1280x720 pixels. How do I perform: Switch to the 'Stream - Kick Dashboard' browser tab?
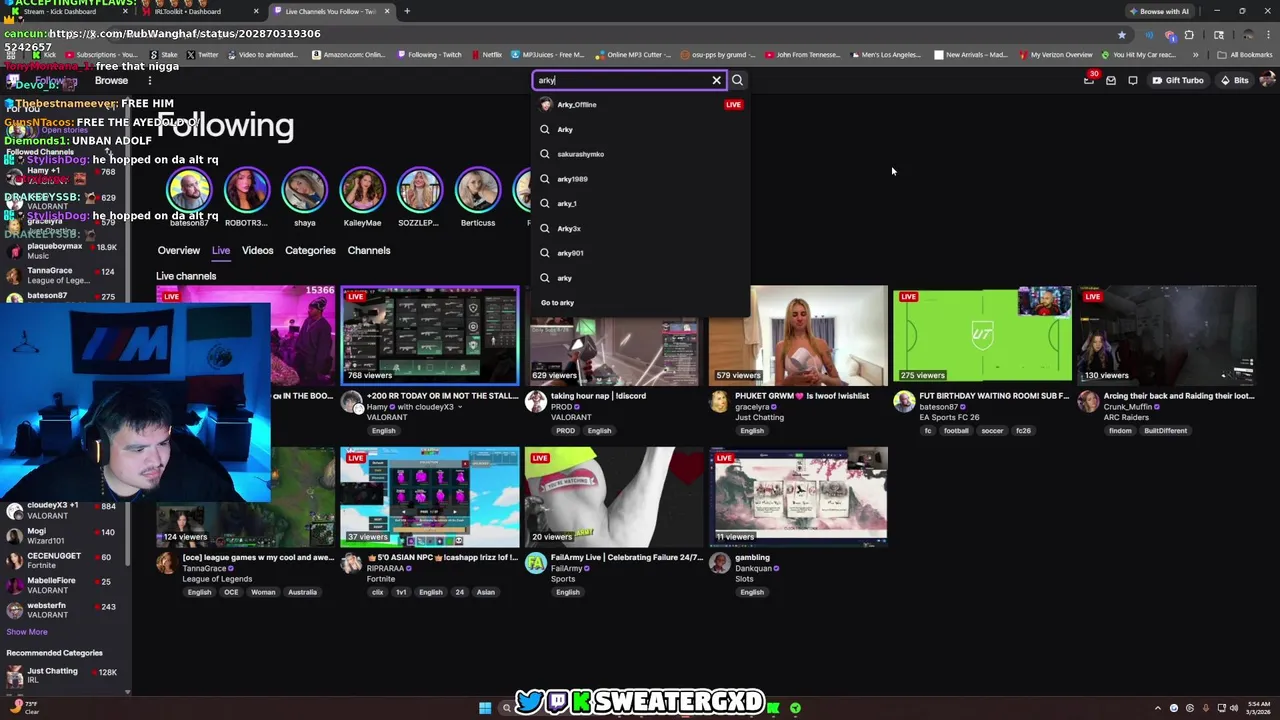tap(66, 11)
